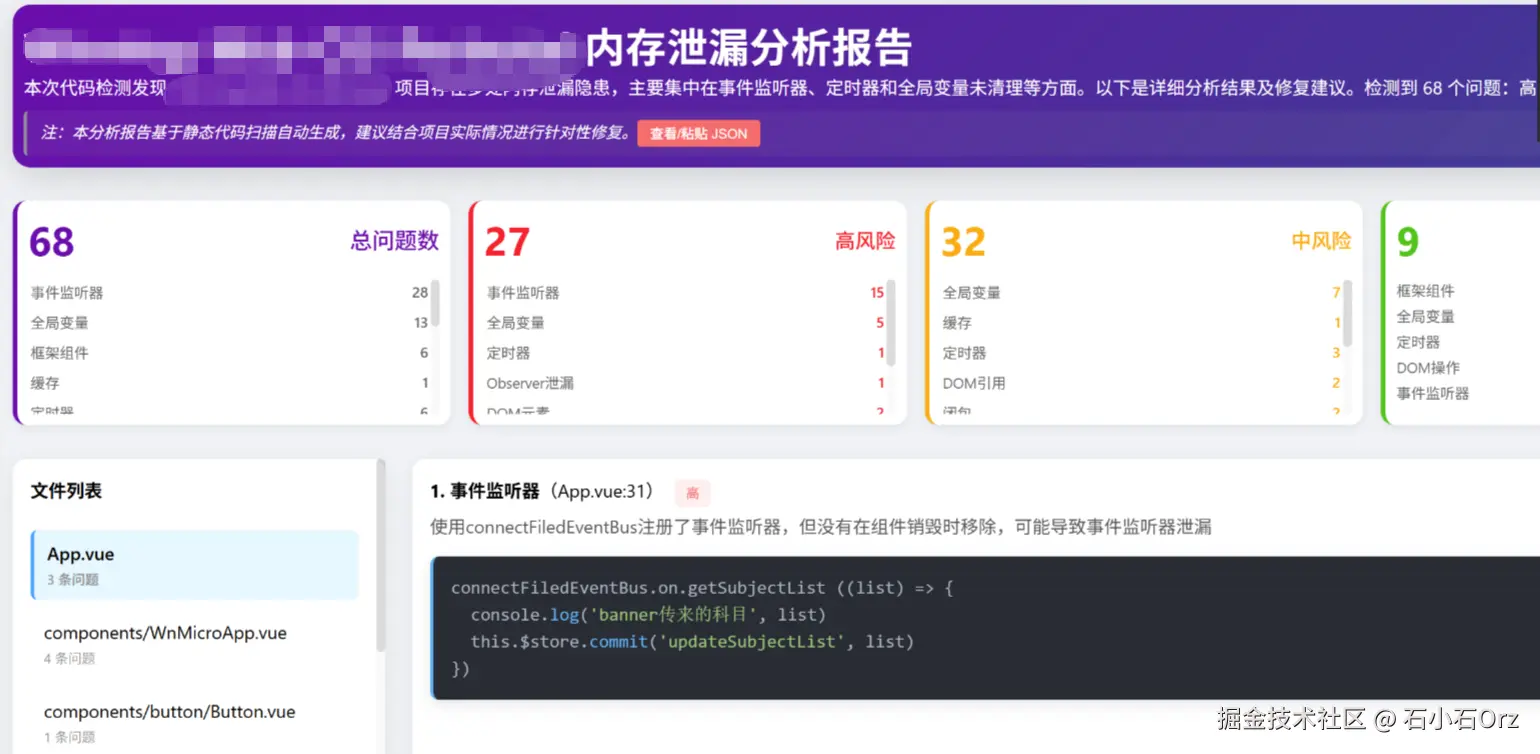
Task: Click 缓存 row in medium-risk card
Action: coord(1141,323)
